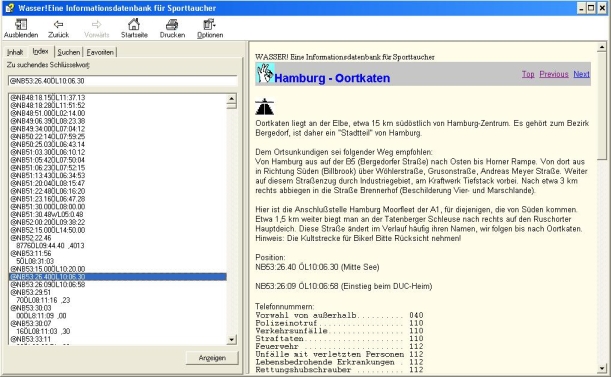This screenshot has width=611, height=377.
Task: Select index entry @NB52:15.00ÖL14:50.00
Action: 48,230
